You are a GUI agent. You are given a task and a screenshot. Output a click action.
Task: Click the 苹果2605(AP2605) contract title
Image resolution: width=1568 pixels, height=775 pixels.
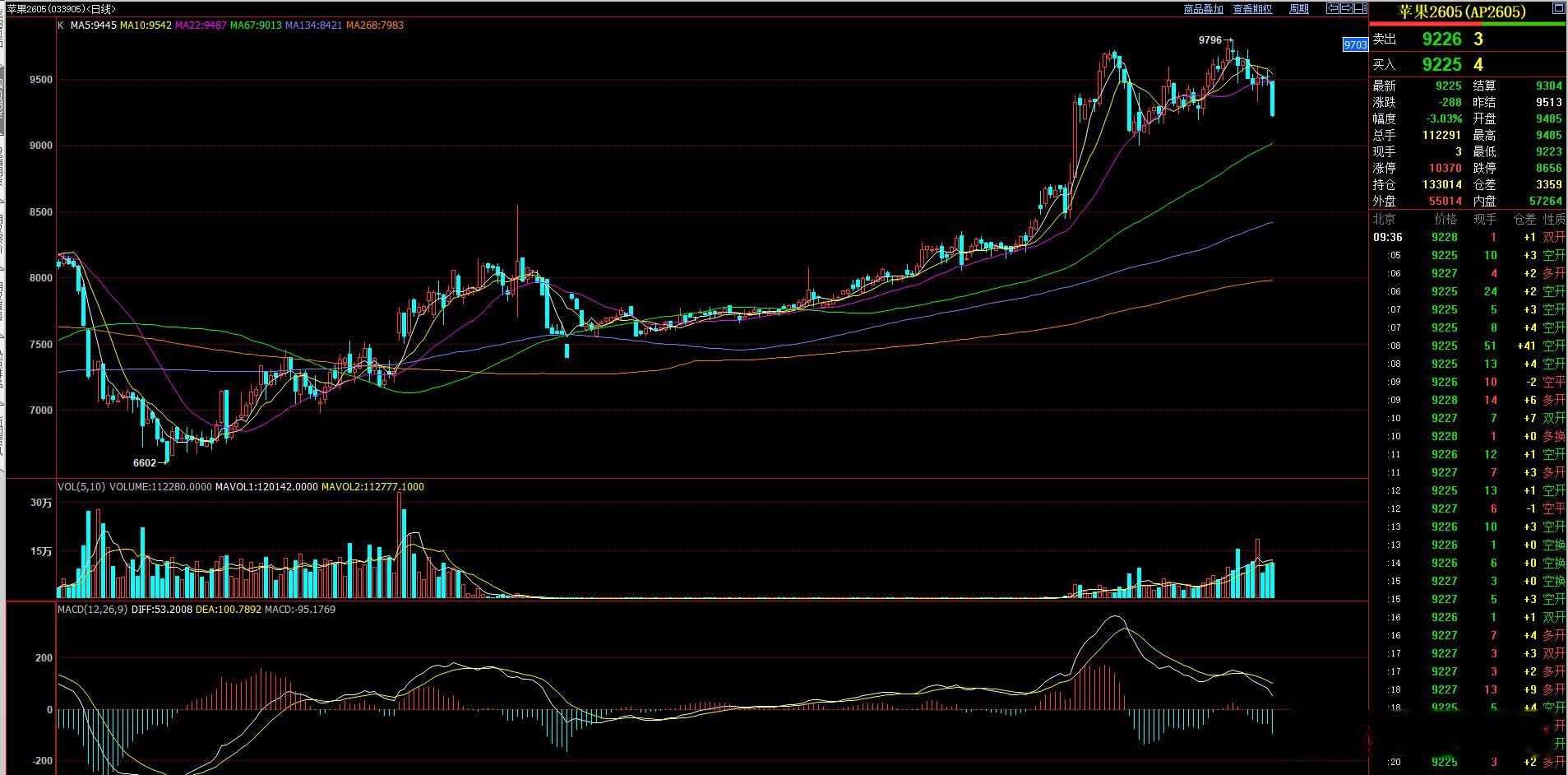(1462, 12)
